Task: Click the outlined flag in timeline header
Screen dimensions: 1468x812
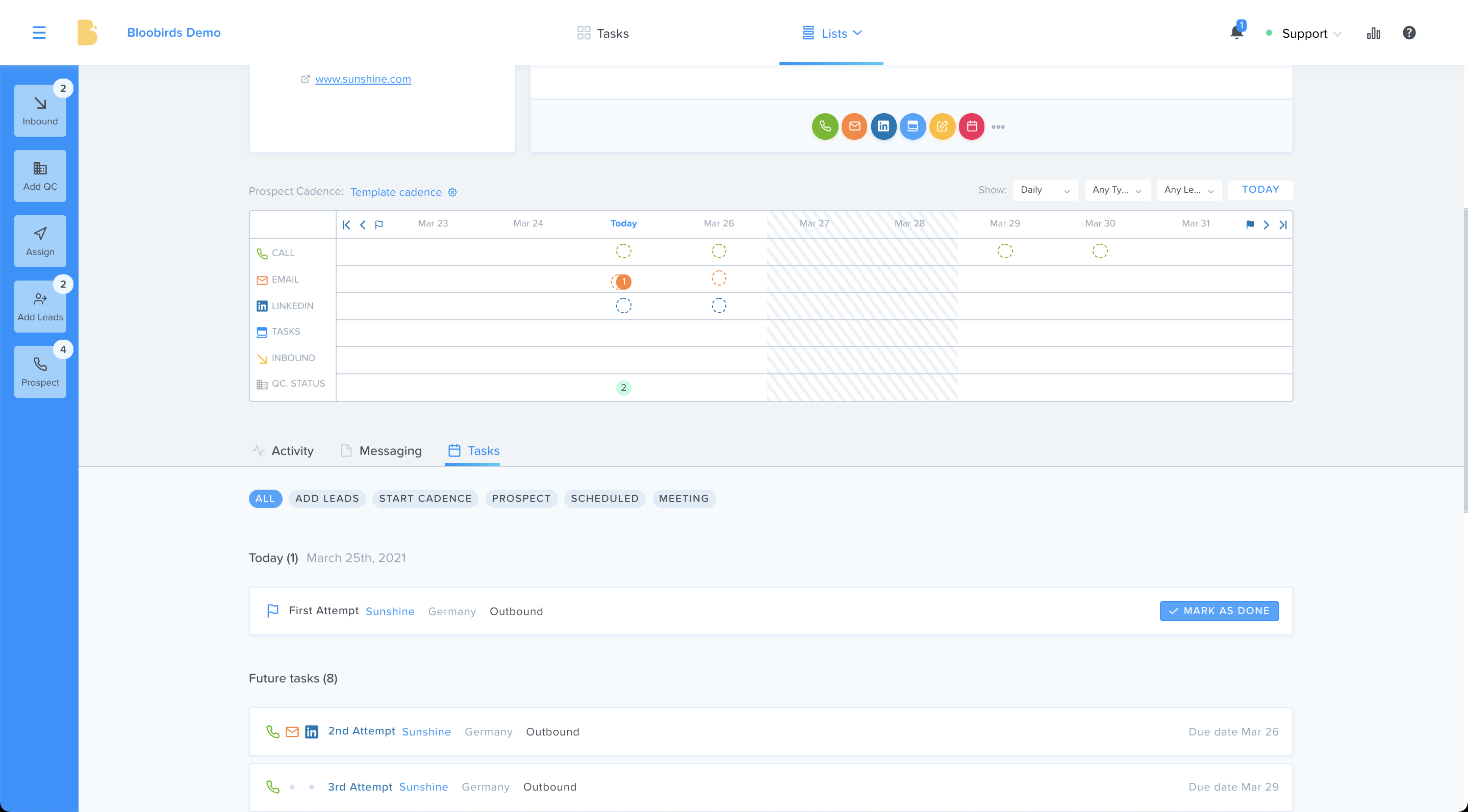Action: (x=379, y=224)
